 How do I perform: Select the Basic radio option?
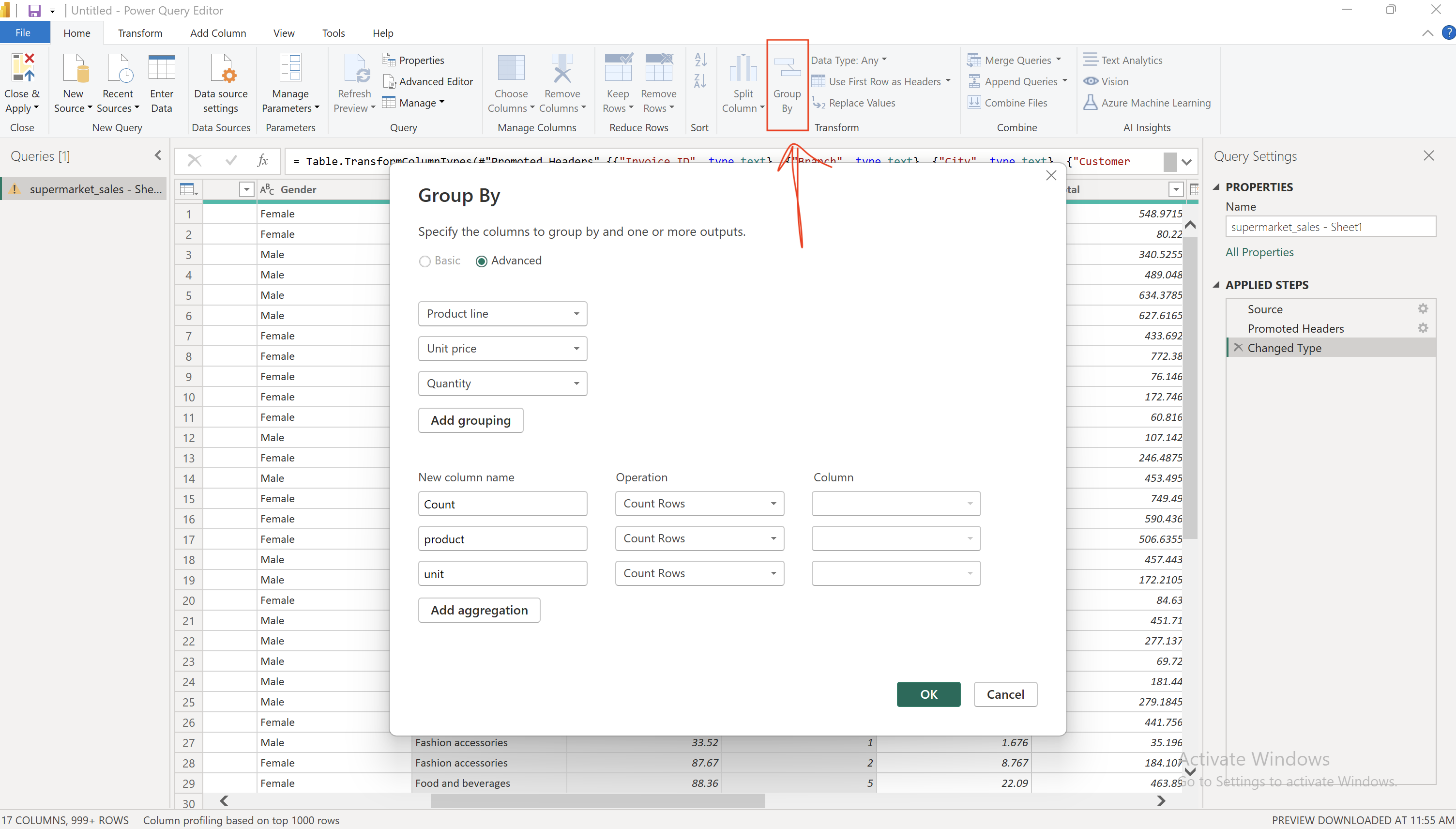point(425,261)
